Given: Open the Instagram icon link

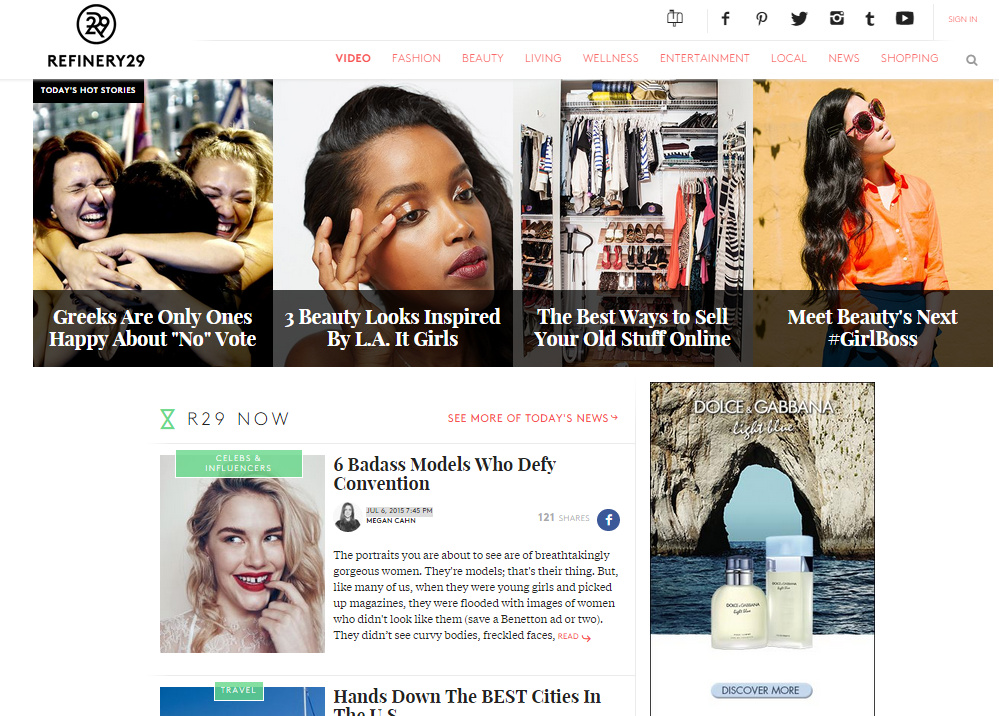Looking at the screenshot, I should tap(837, 19).
